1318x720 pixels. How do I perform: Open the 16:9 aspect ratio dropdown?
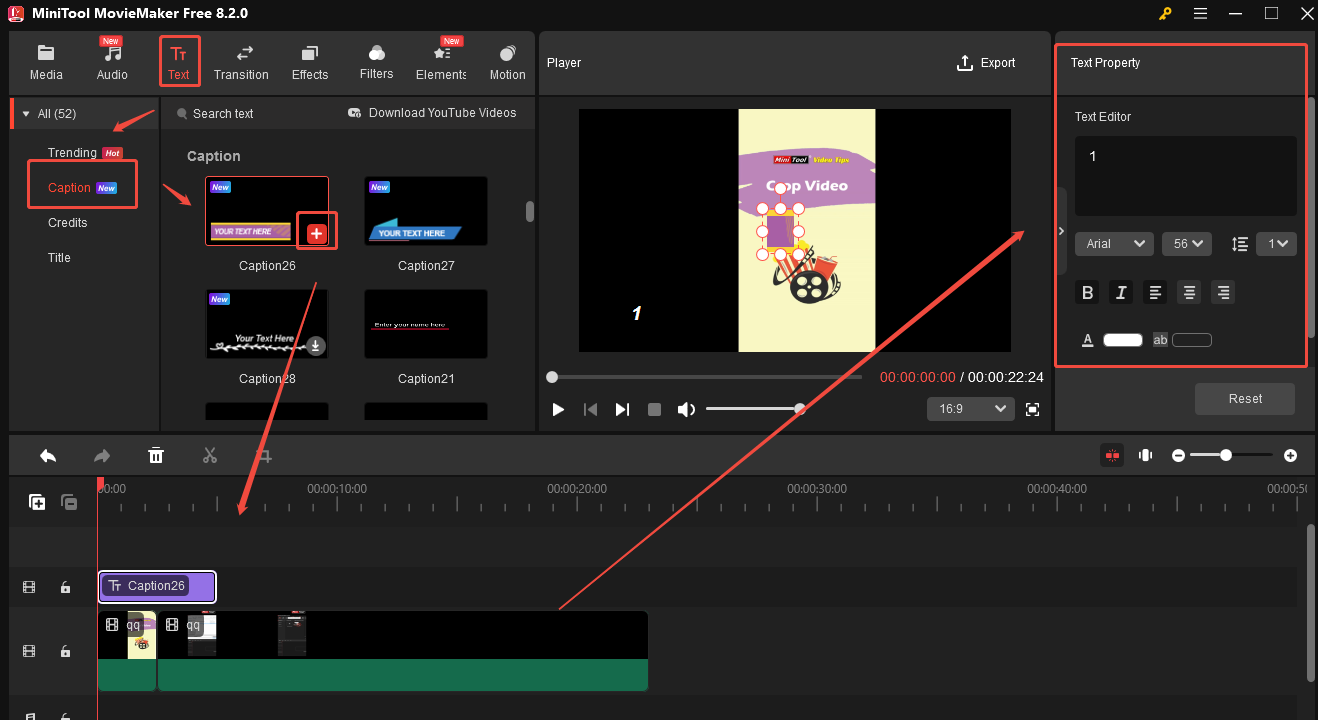click(971, 409)
